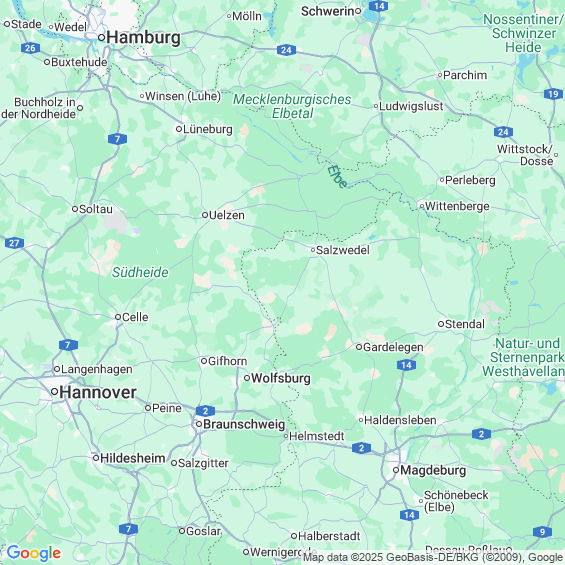This screenshot has width=565, height=565.
Task: Click the highway 27 shield icon
Action: coord(14,243)
